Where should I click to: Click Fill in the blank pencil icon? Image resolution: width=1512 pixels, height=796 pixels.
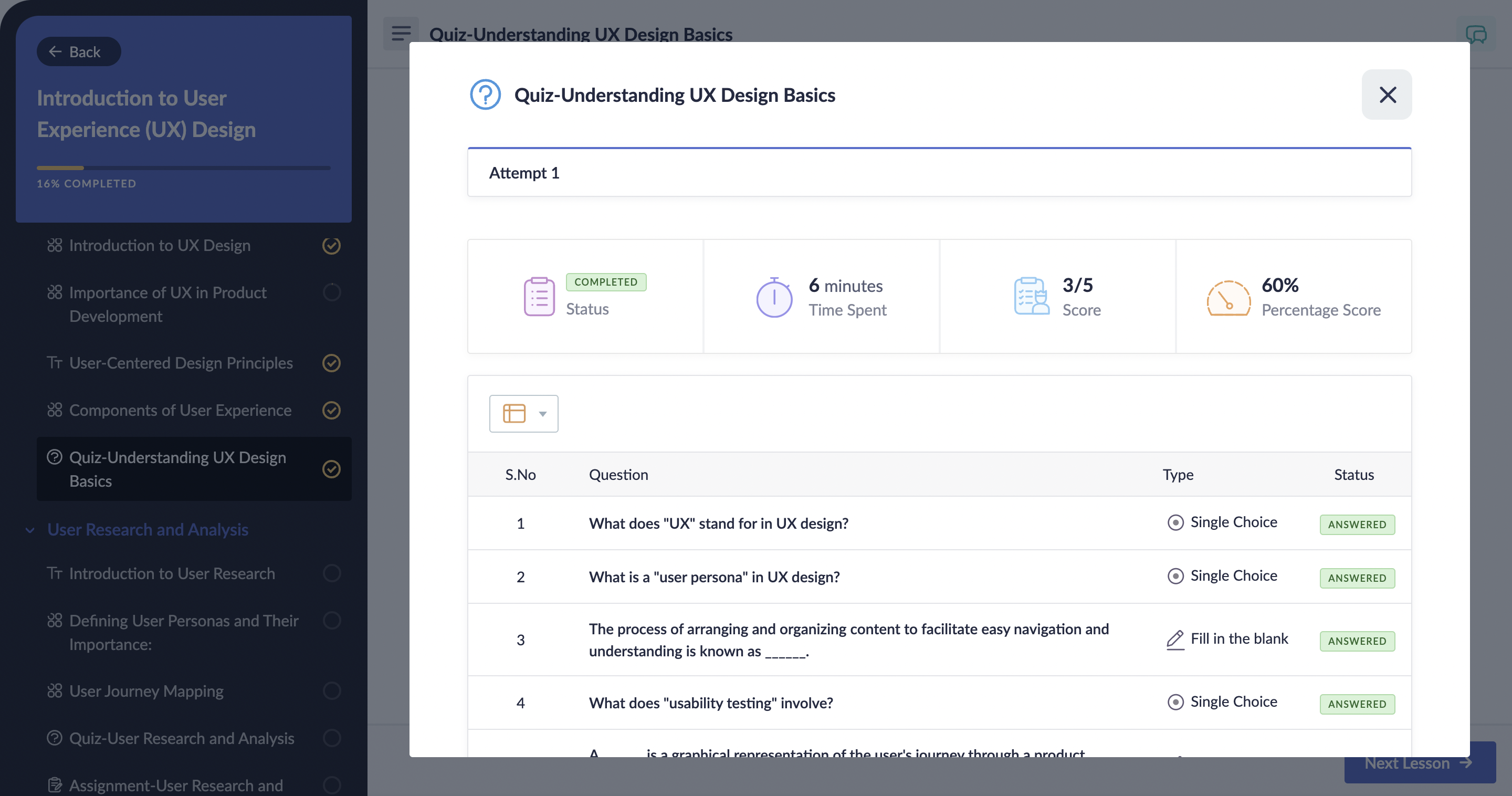(1174, 639)
